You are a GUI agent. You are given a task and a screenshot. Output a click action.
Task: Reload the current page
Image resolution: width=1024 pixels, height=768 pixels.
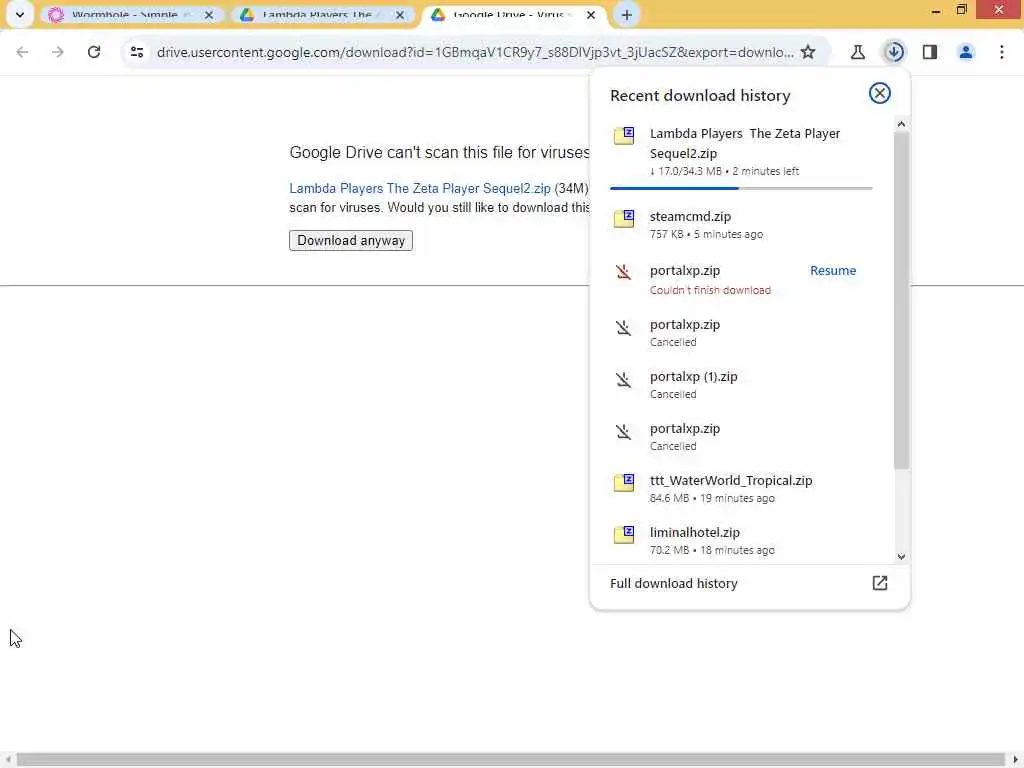[x=94, y=52]
